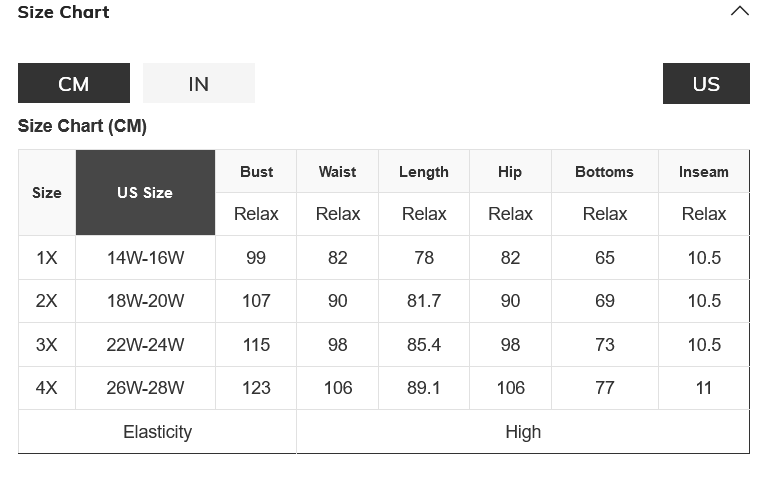The height and width of the screenshot is (480, 757).
Task: Click the Inseam column header
Action: pyautogui.click(x=704, y=172)
